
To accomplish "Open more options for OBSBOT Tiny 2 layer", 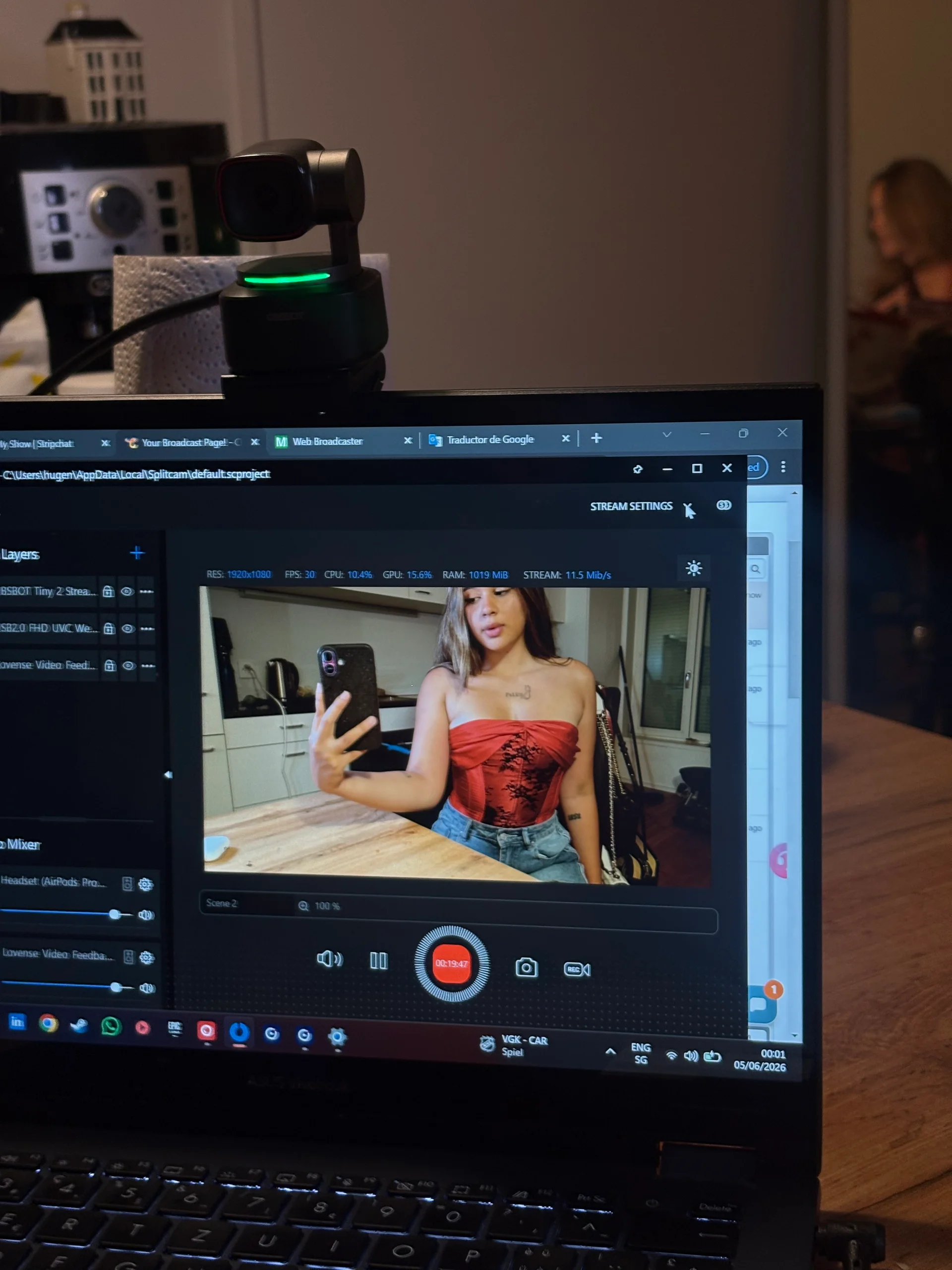I will pyautogui.click(x=147, y=591).
